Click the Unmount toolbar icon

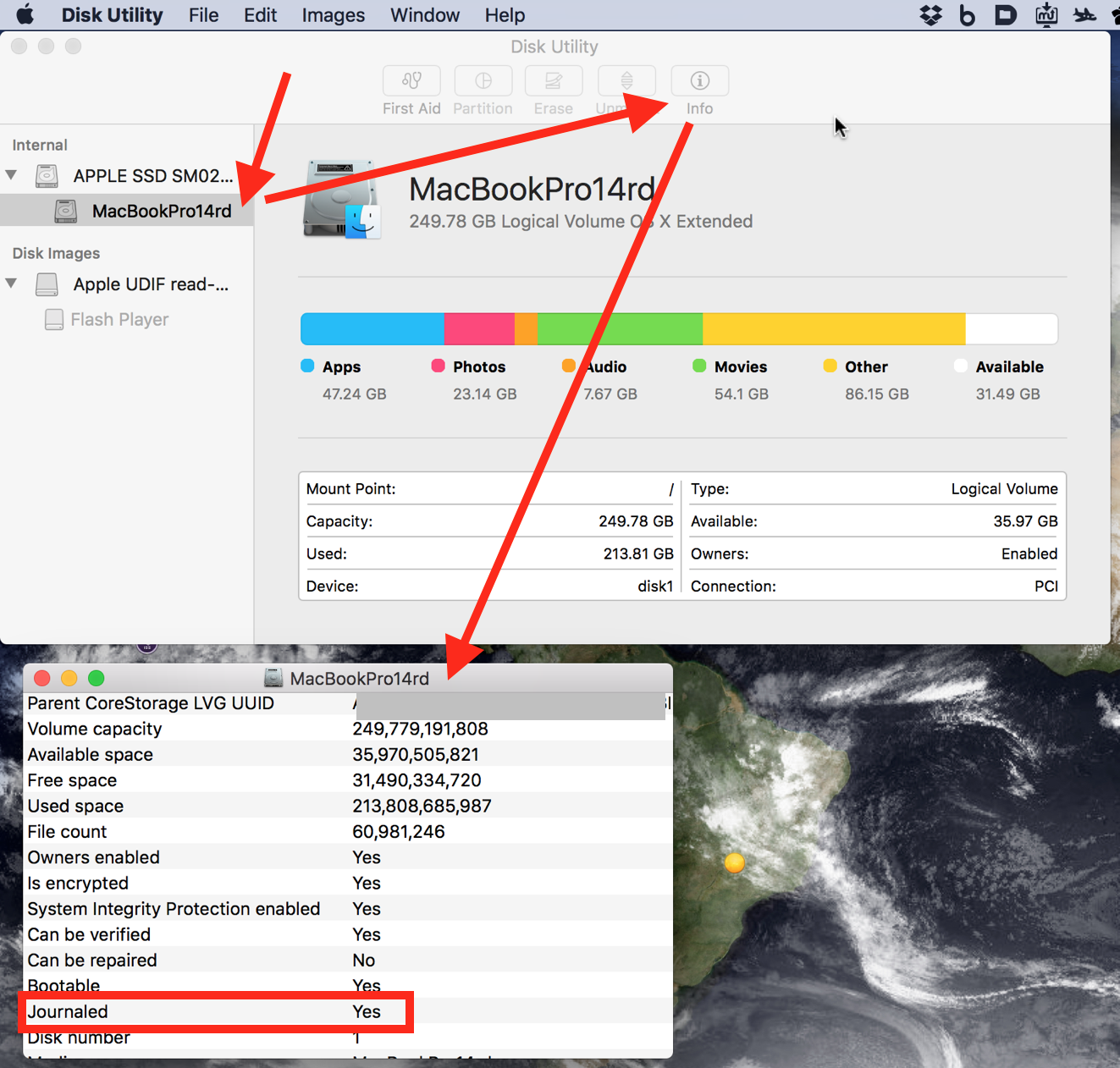626,80
